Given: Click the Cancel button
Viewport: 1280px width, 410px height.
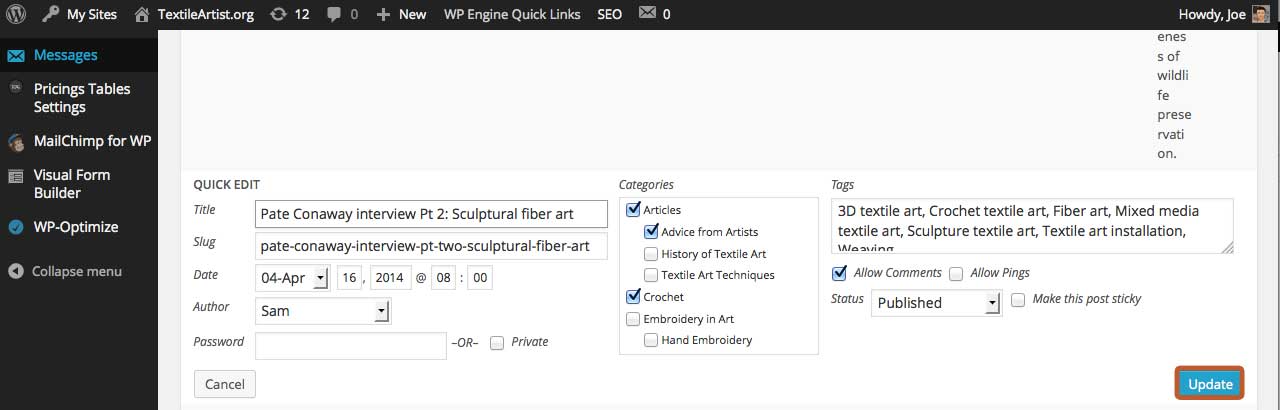Looking at the screenshot, I should [225, 384].
